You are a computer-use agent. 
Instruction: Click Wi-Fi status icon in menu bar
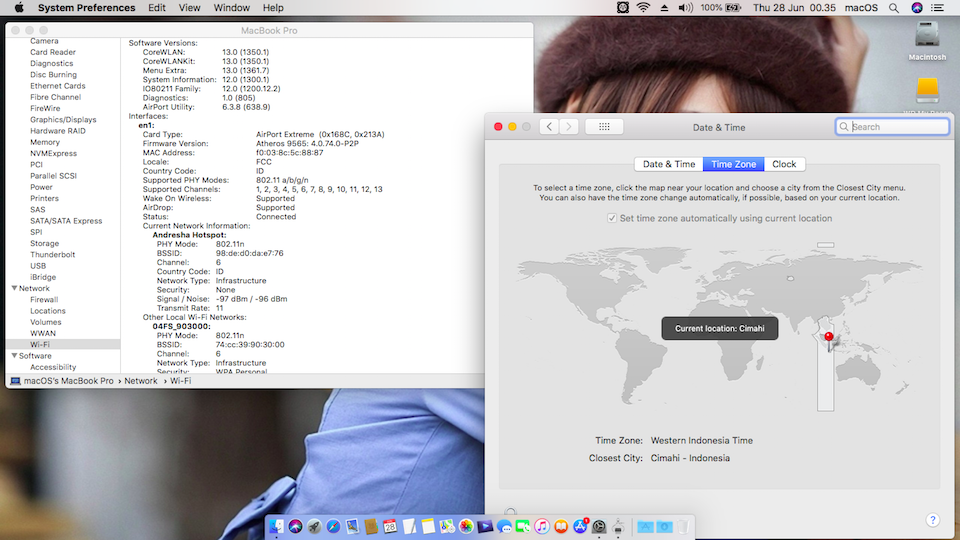[x=643, y=8]
